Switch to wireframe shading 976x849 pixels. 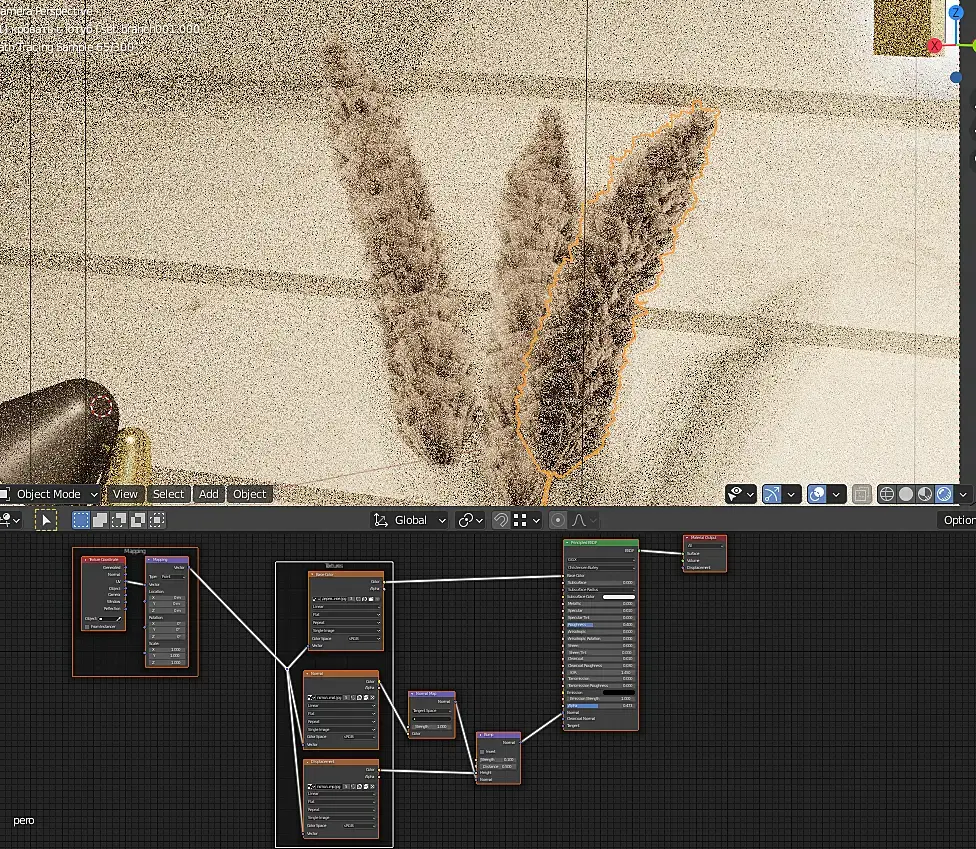(887, 494)
